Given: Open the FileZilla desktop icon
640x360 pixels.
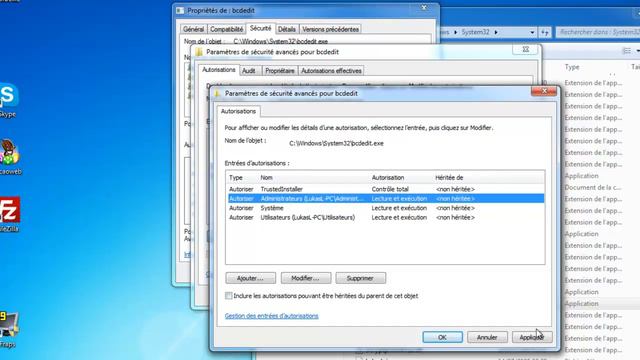Looking at the screenshot, I should (9, 214).
